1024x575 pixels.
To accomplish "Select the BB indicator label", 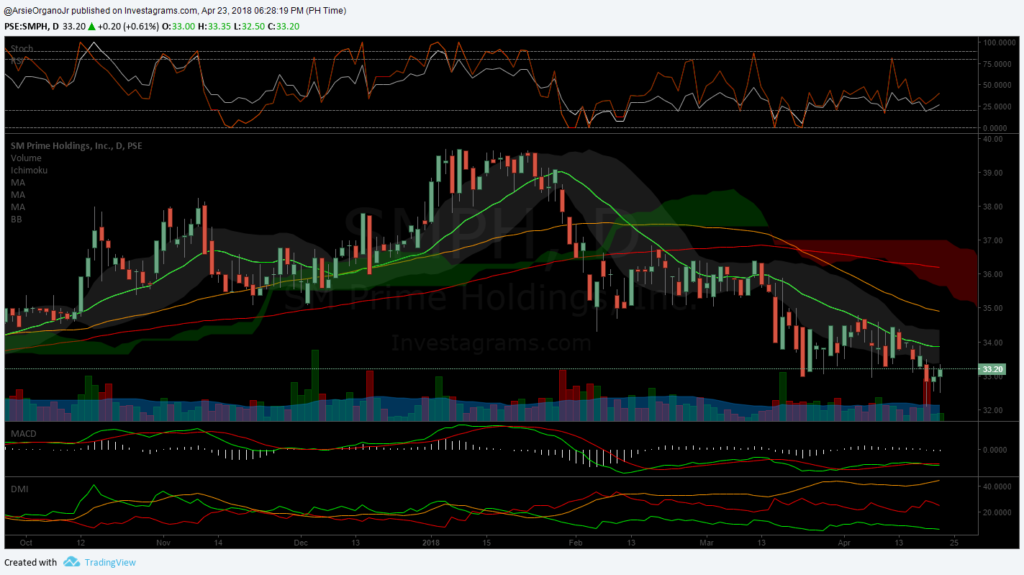I will tap(16, 220).
